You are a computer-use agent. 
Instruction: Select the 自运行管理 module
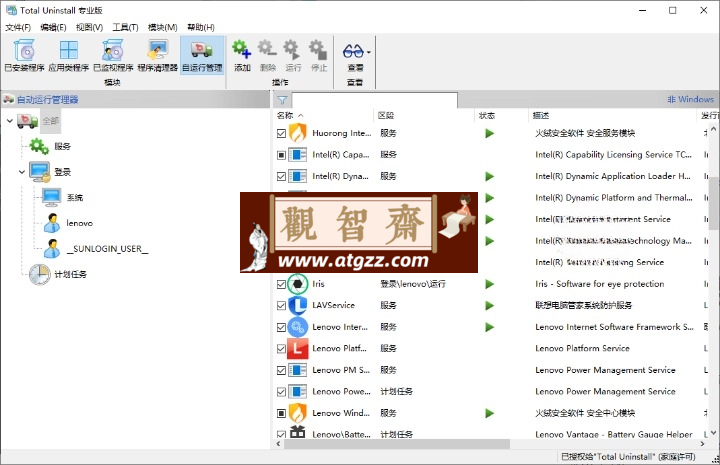click(x=202, y=56)
